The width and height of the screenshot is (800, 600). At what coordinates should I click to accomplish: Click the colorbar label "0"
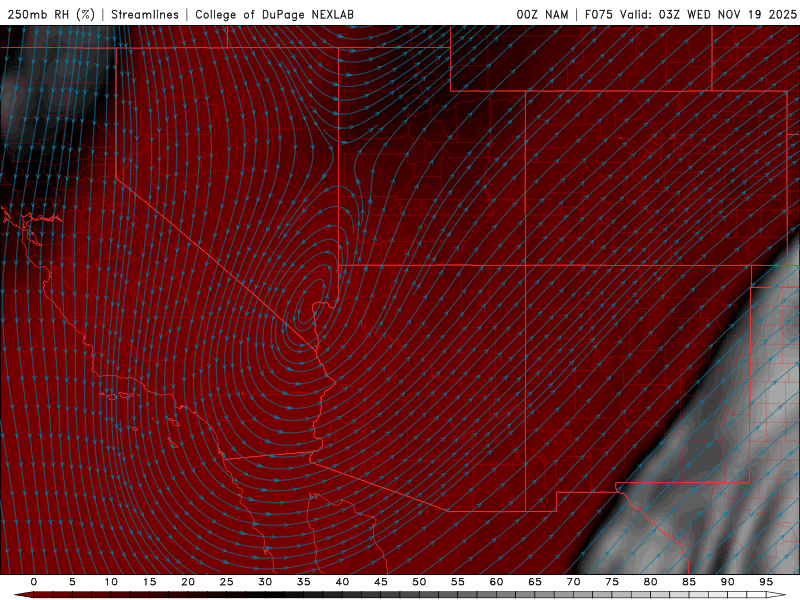pos(34,582)
